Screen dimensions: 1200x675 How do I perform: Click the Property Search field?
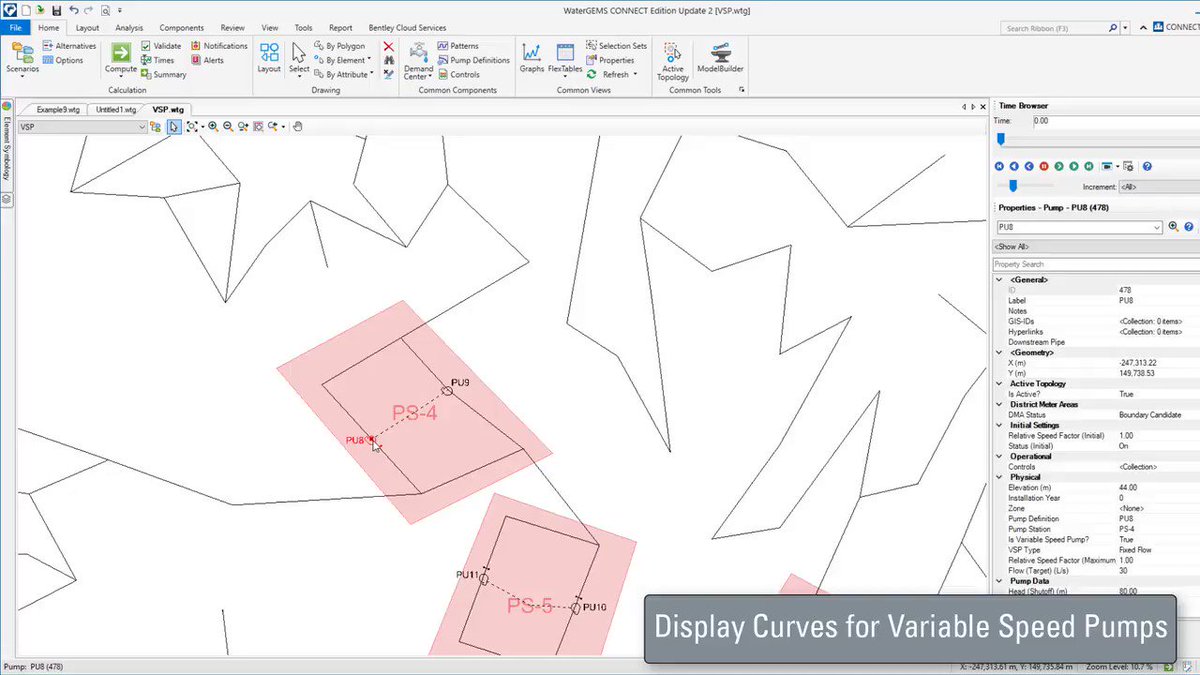point(1095,264)
